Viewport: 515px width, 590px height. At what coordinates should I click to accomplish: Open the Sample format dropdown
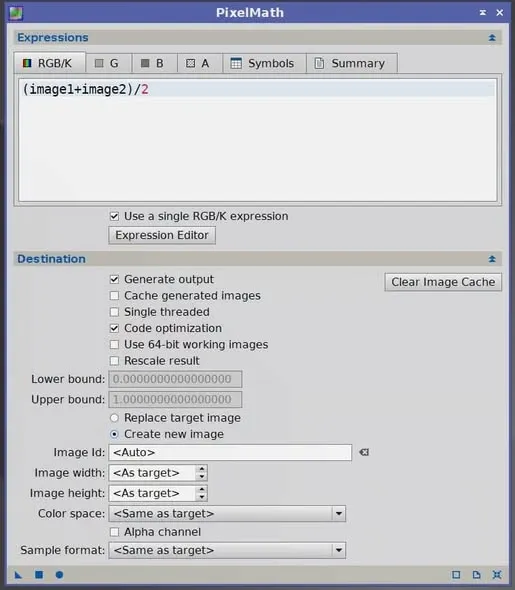click(x=227, y=550)
